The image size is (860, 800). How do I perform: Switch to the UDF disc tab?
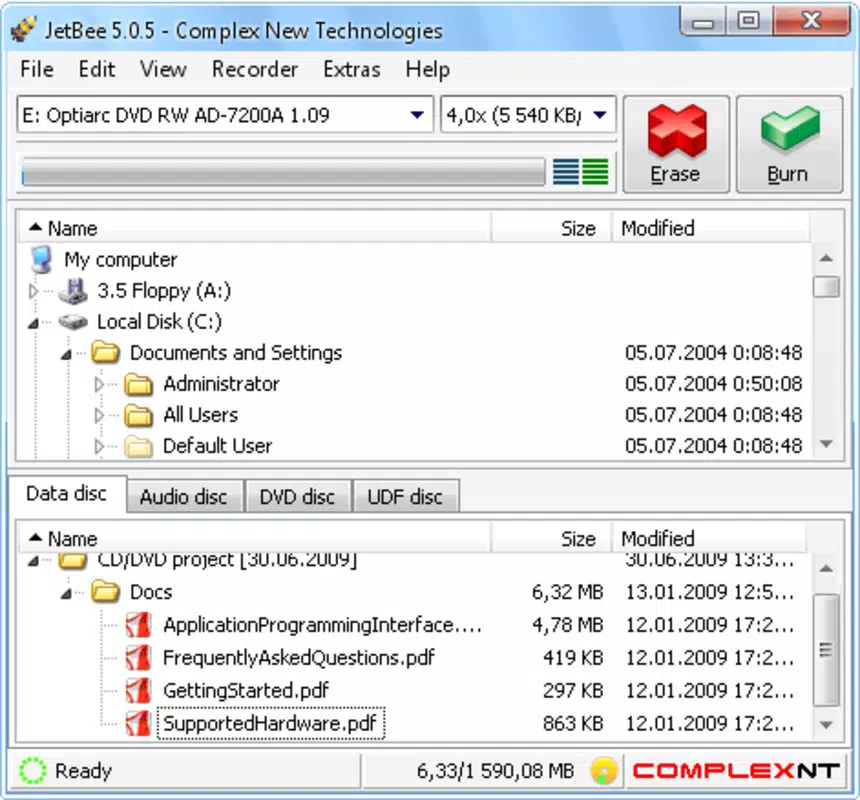click(x=405, y=497)
